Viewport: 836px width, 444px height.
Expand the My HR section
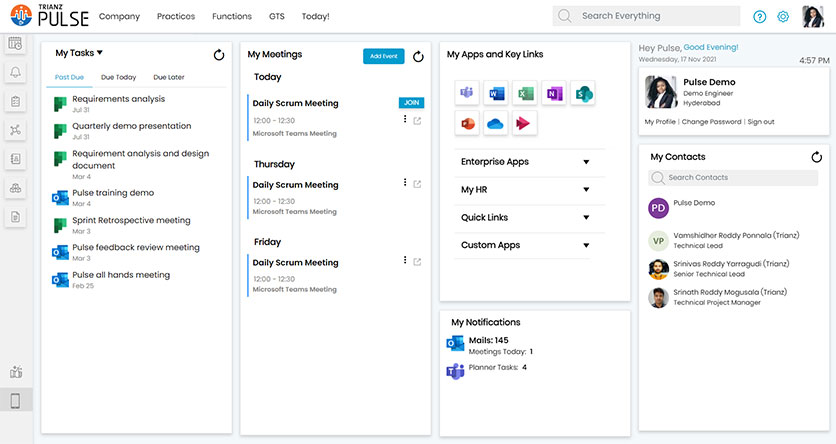pos(529,190)
